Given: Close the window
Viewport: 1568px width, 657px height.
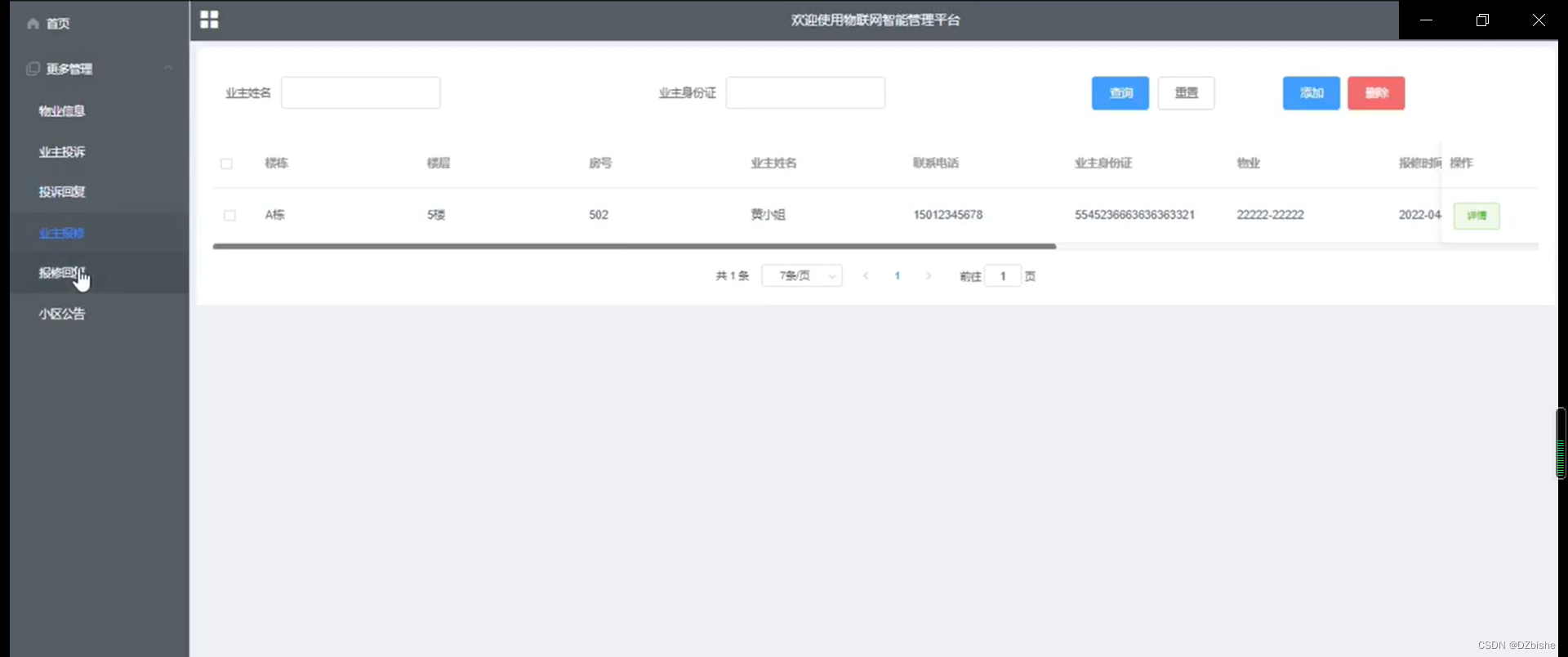Looking at the screenshot, I should [x=1539, y=20].
